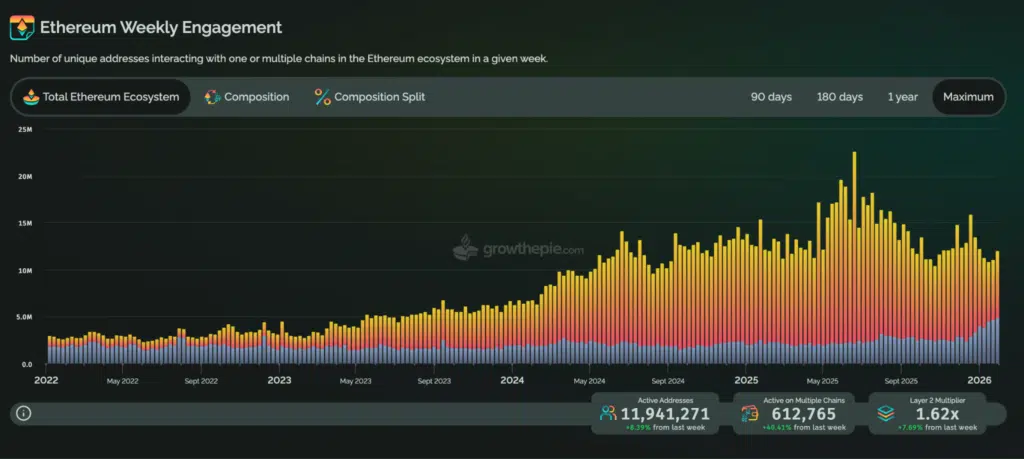The height and width of the screenshot is (459, 1024).
Task: Click the growthepie.com watermark
Action: point(518,248)
